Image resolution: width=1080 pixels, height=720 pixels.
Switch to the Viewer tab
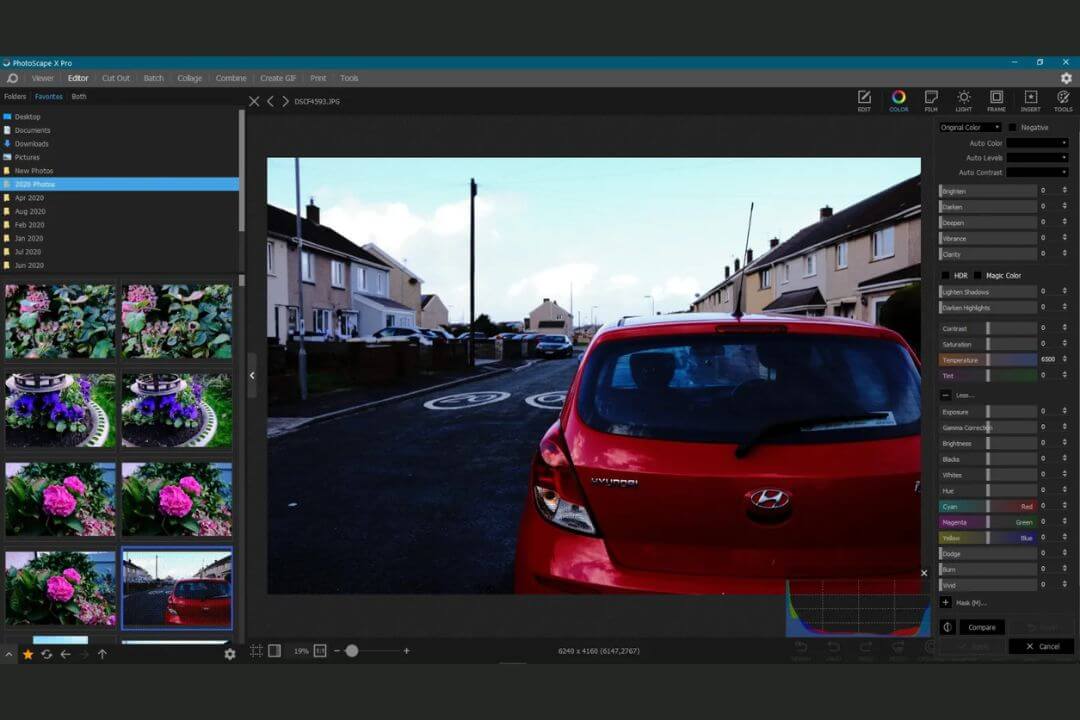coord(43,78)
